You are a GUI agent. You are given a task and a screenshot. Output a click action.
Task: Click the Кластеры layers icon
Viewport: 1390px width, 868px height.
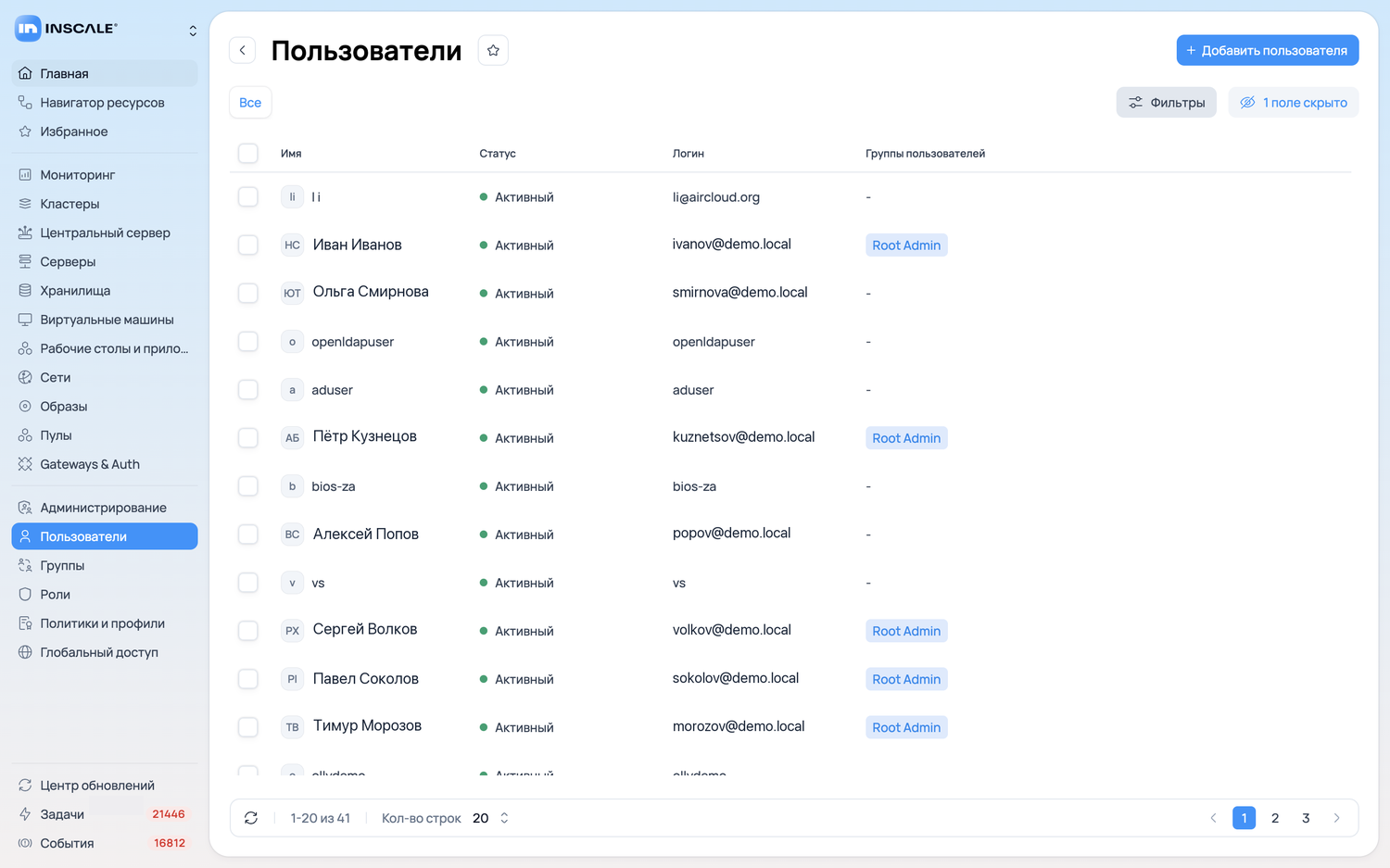25,204
